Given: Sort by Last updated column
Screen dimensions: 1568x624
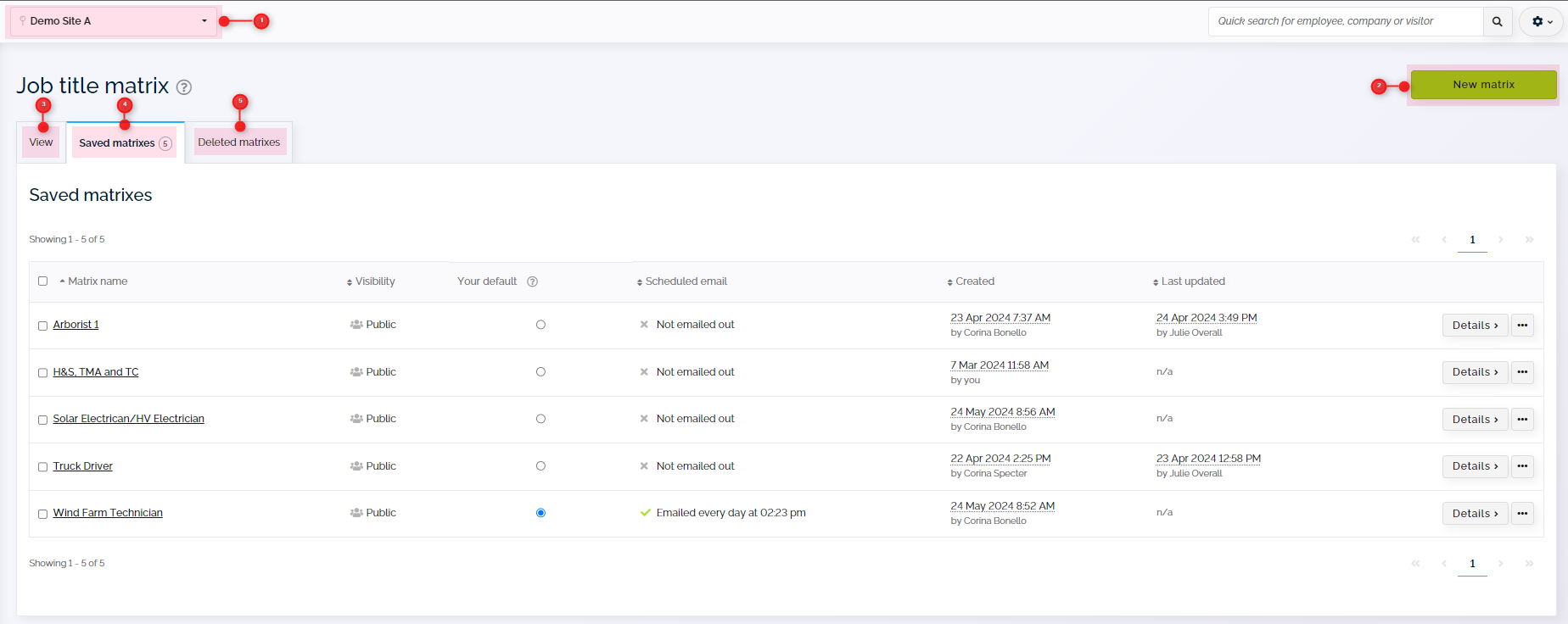Looking at the screenshot, I should point(1192,281).
